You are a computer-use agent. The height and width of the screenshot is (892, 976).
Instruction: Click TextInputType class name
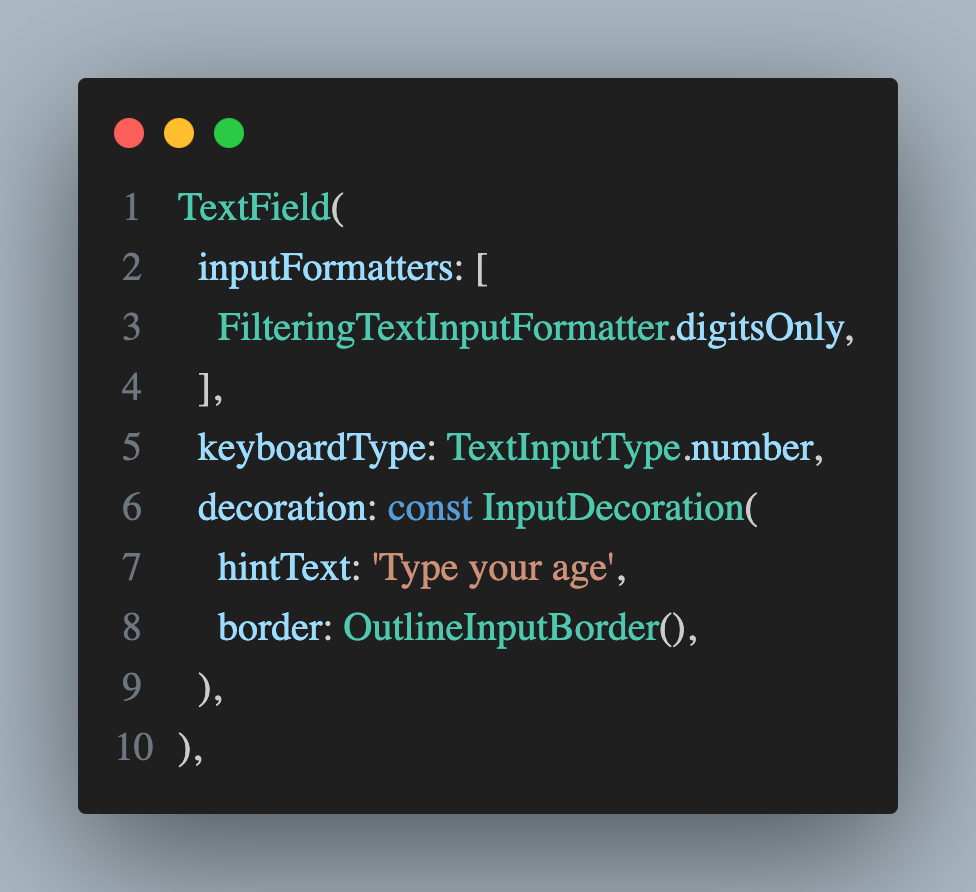[x=563, y=447]
